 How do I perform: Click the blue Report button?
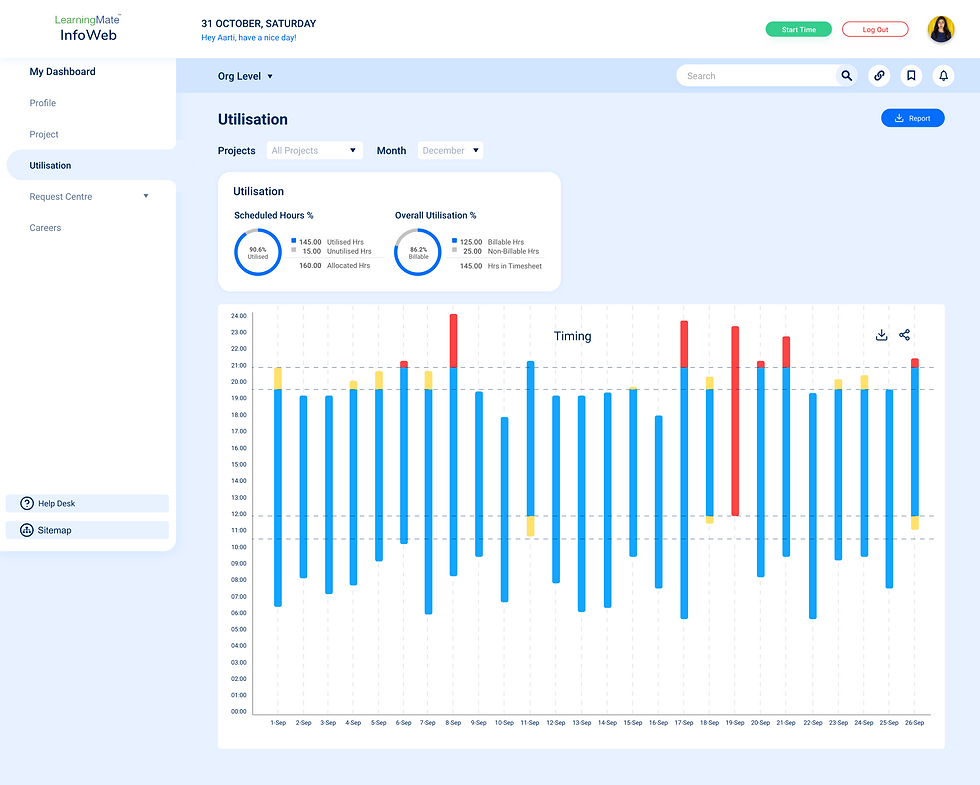click(x=912, y=118)
